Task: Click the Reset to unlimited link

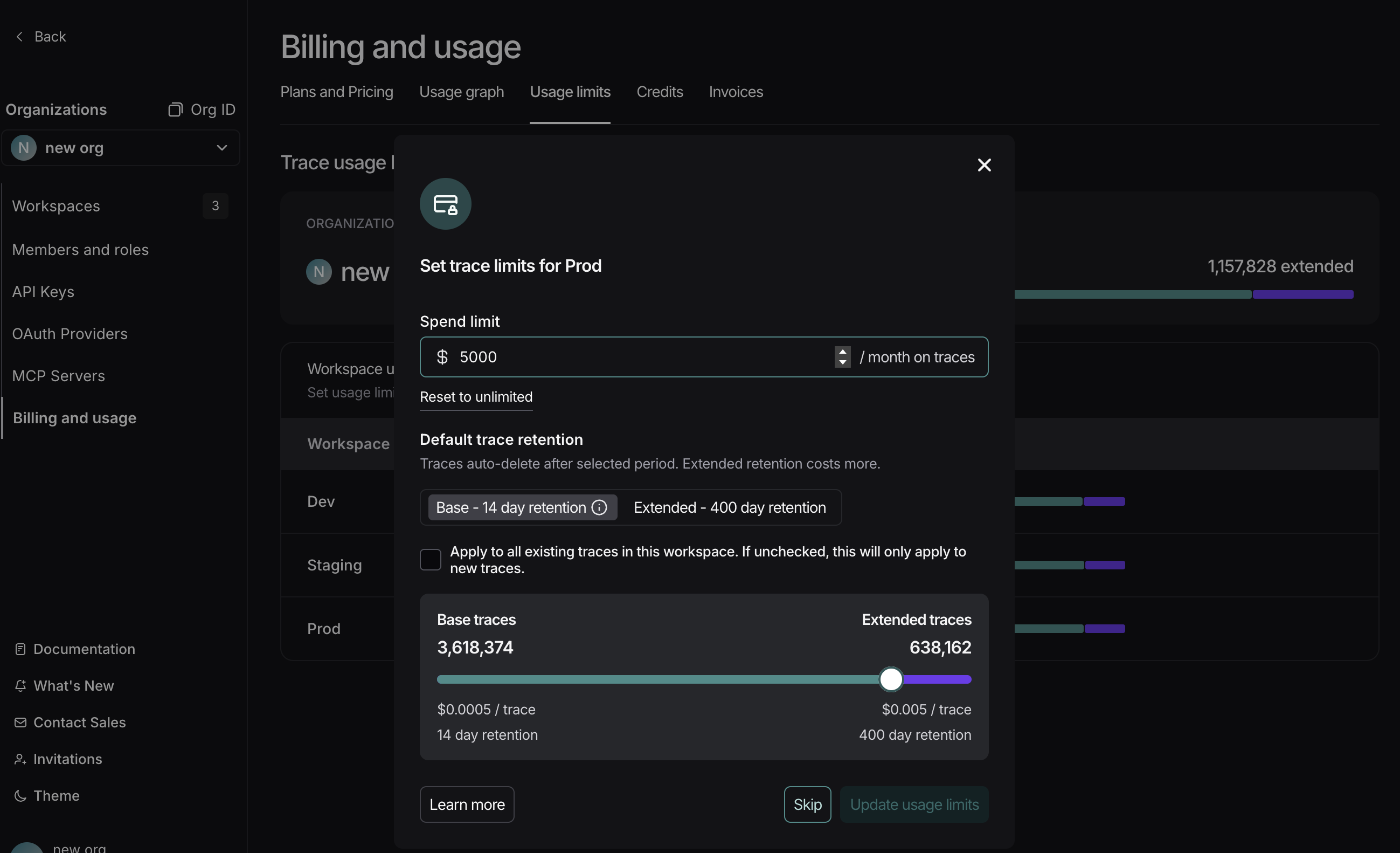Action: click(x=476, y=397)
